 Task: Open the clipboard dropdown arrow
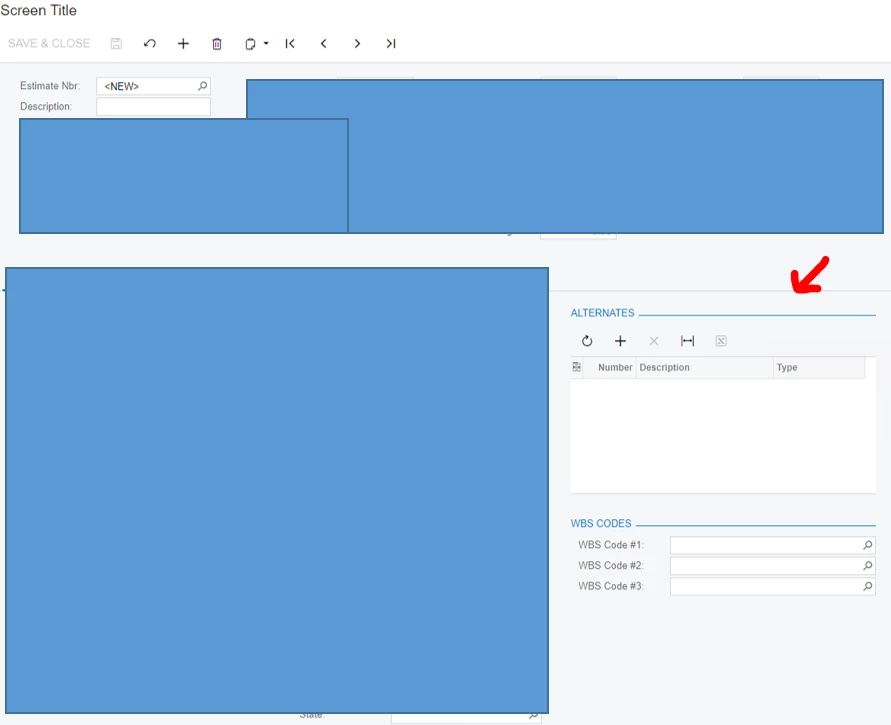pos(263,43)
